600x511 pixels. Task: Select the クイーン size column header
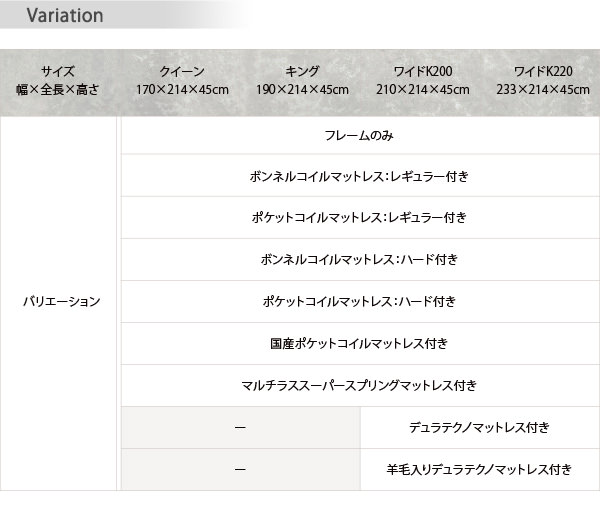tap(182, 81)
